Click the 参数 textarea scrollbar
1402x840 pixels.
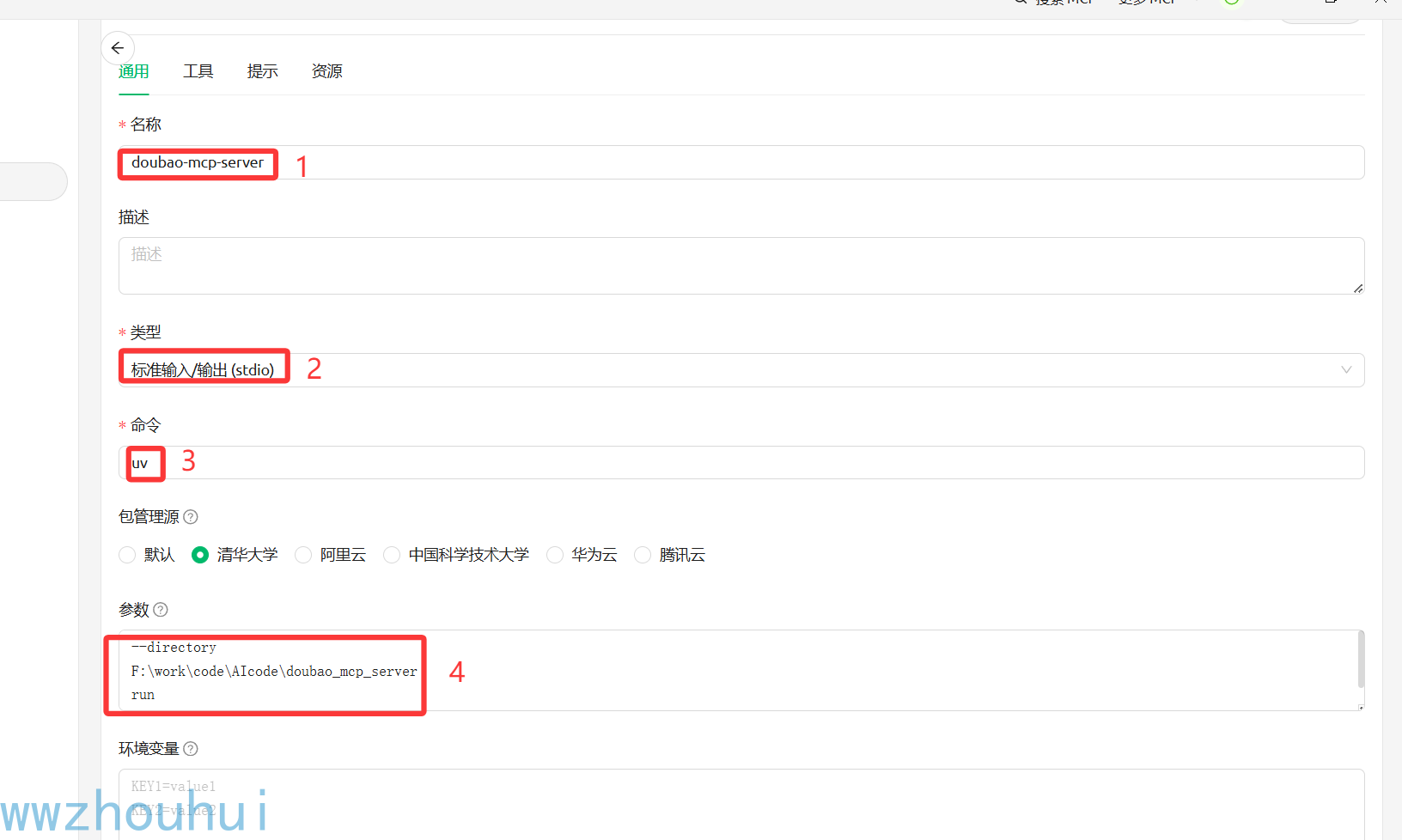[x=1361, y=660]
